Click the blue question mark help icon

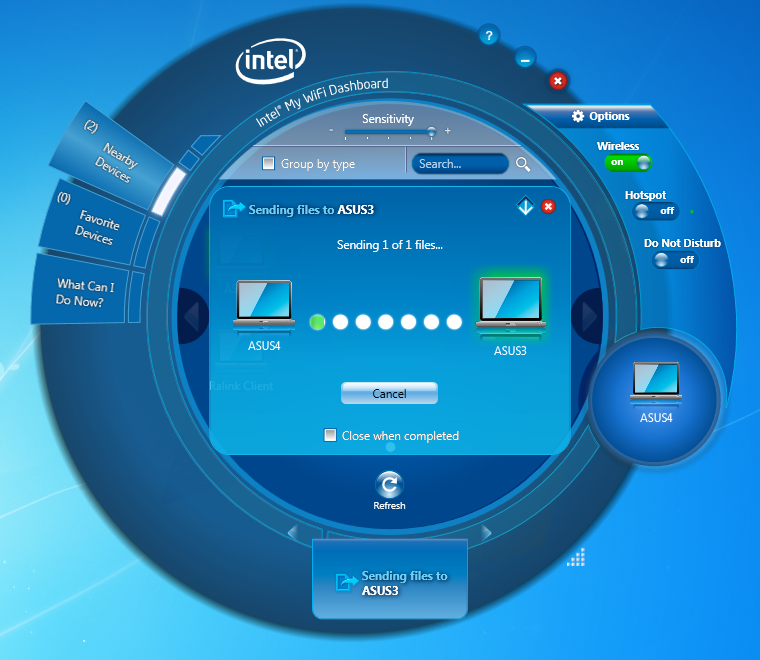point(488,36)
